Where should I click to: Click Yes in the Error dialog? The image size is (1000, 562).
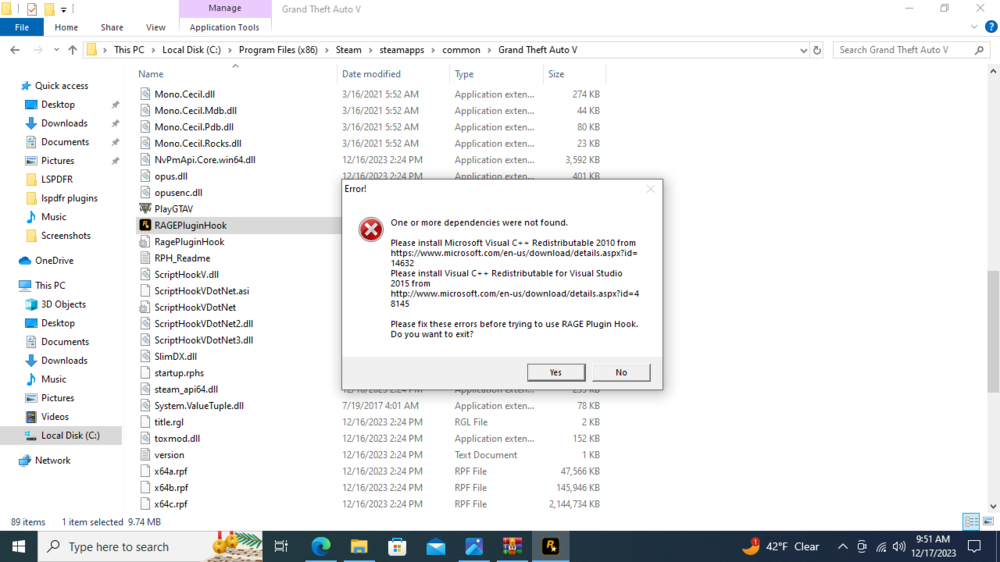(x=555, y=373)
